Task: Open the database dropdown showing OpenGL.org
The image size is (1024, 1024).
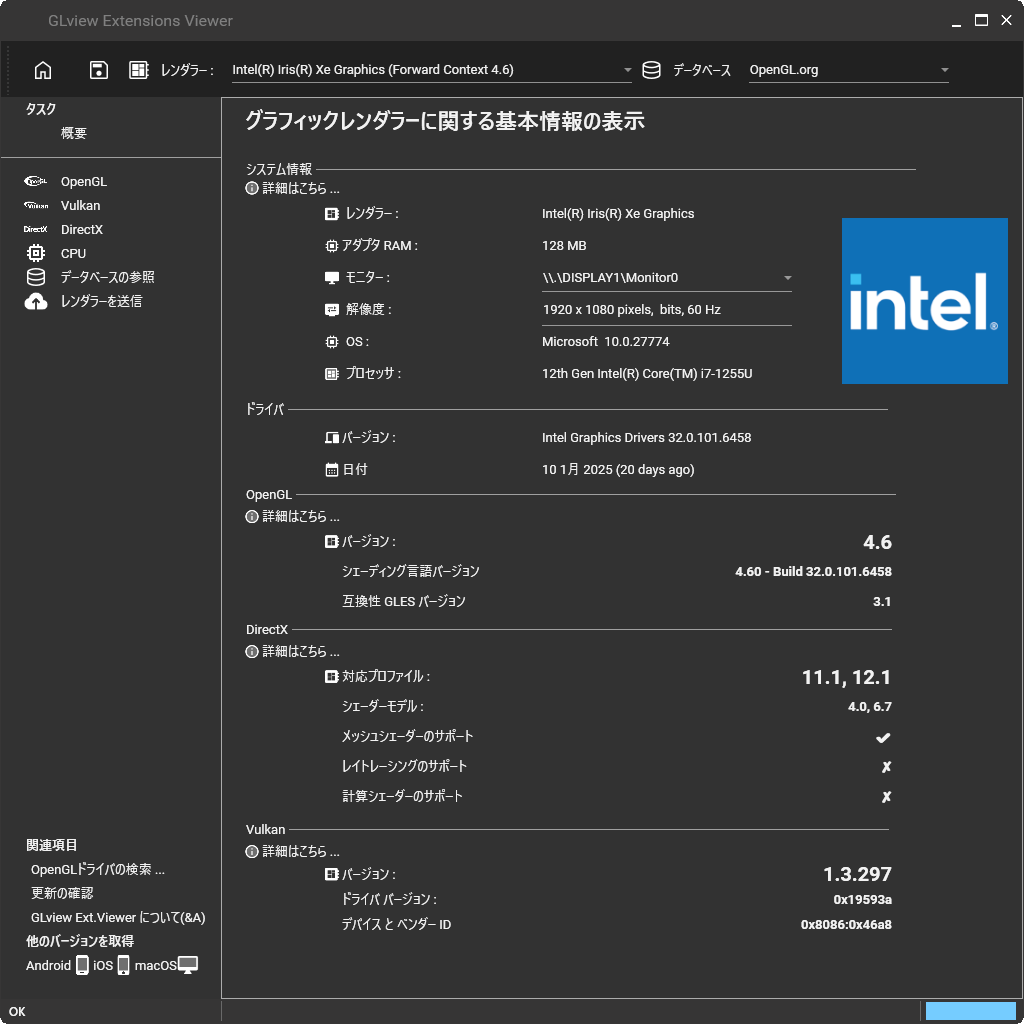Action: [848, 70]
